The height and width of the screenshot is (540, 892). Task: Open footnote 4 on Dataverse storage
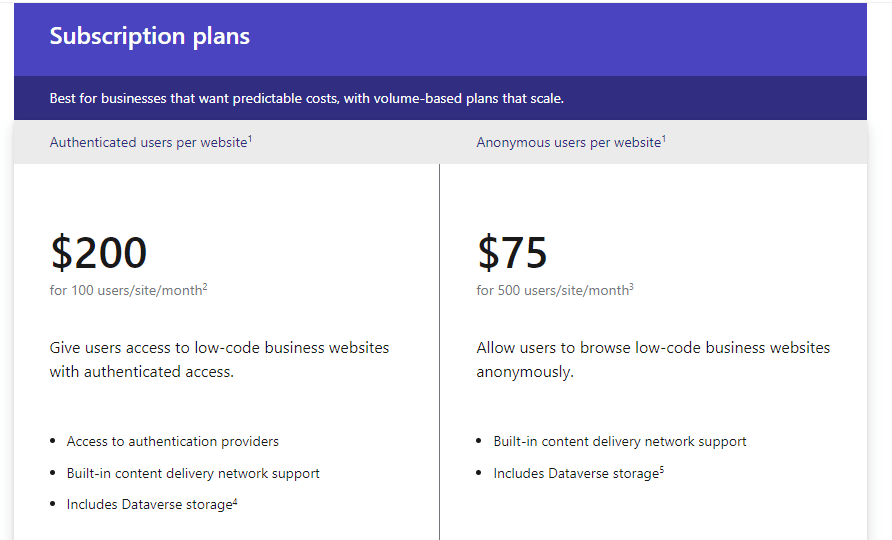(x=235, y=501)
